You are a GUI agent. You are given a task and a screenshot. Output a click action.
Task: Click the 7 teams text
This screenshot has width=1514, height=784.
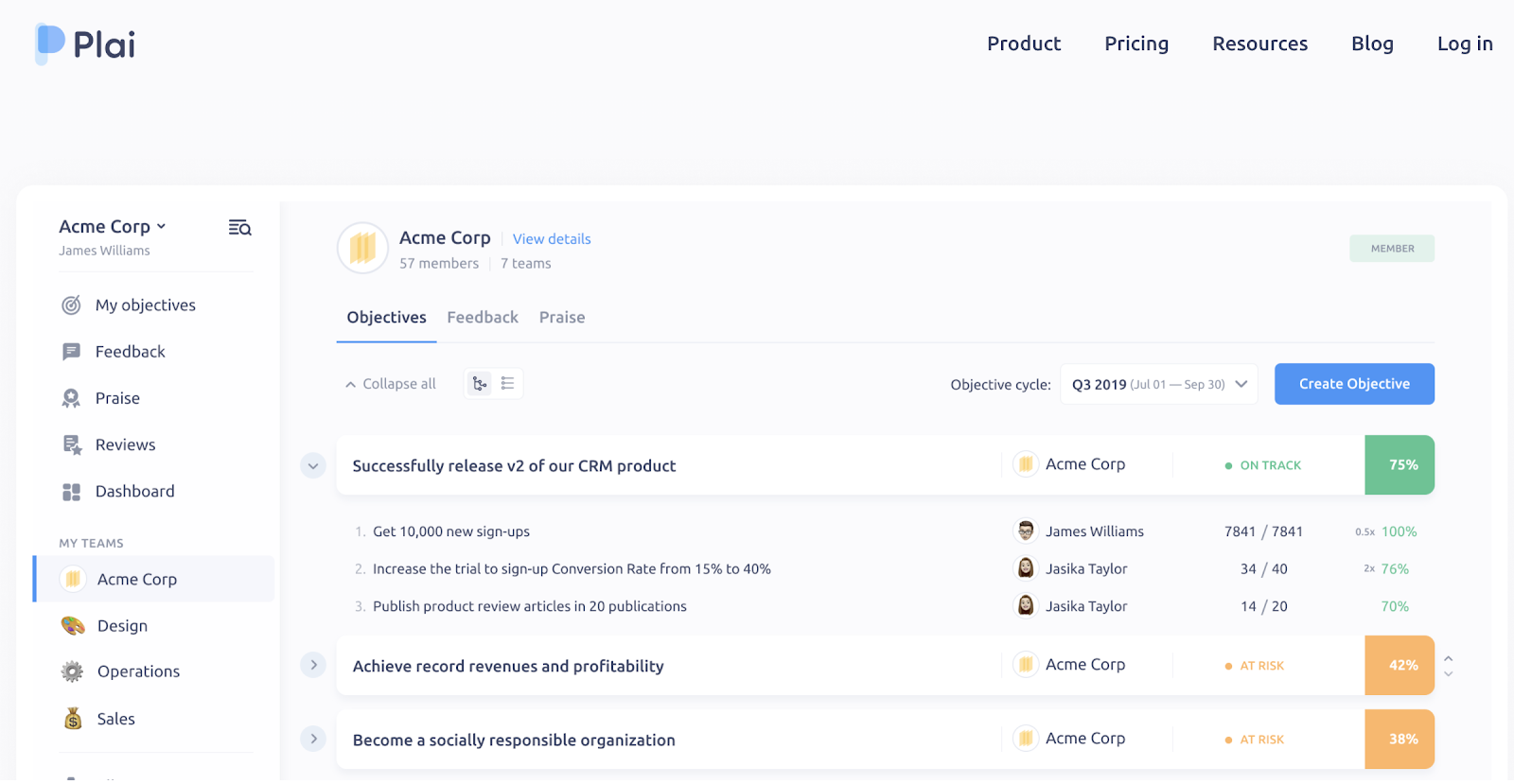pyautogui.click(x=525, y=264)
